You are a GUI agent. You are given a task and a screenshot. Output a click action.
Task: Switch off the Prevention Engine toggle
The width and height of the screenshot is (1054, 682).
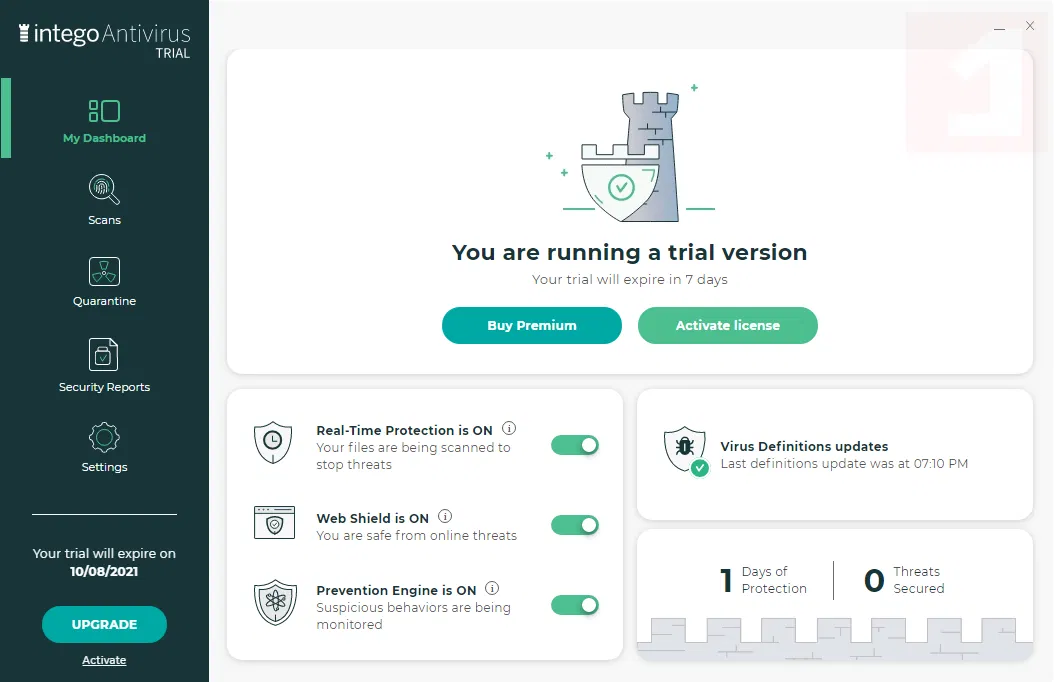tap(575, 605)
